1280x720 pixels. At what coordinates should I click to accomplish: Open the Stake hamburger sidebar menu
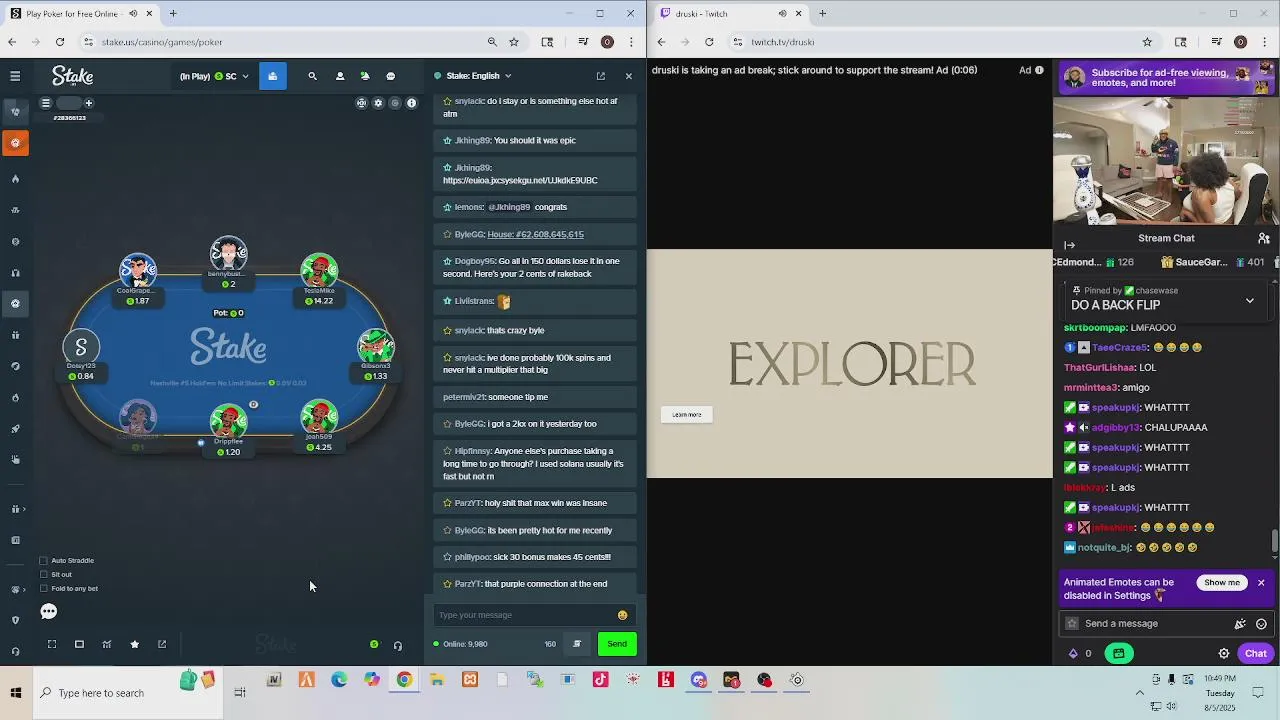pyautogui.click(x=15, y=76)
